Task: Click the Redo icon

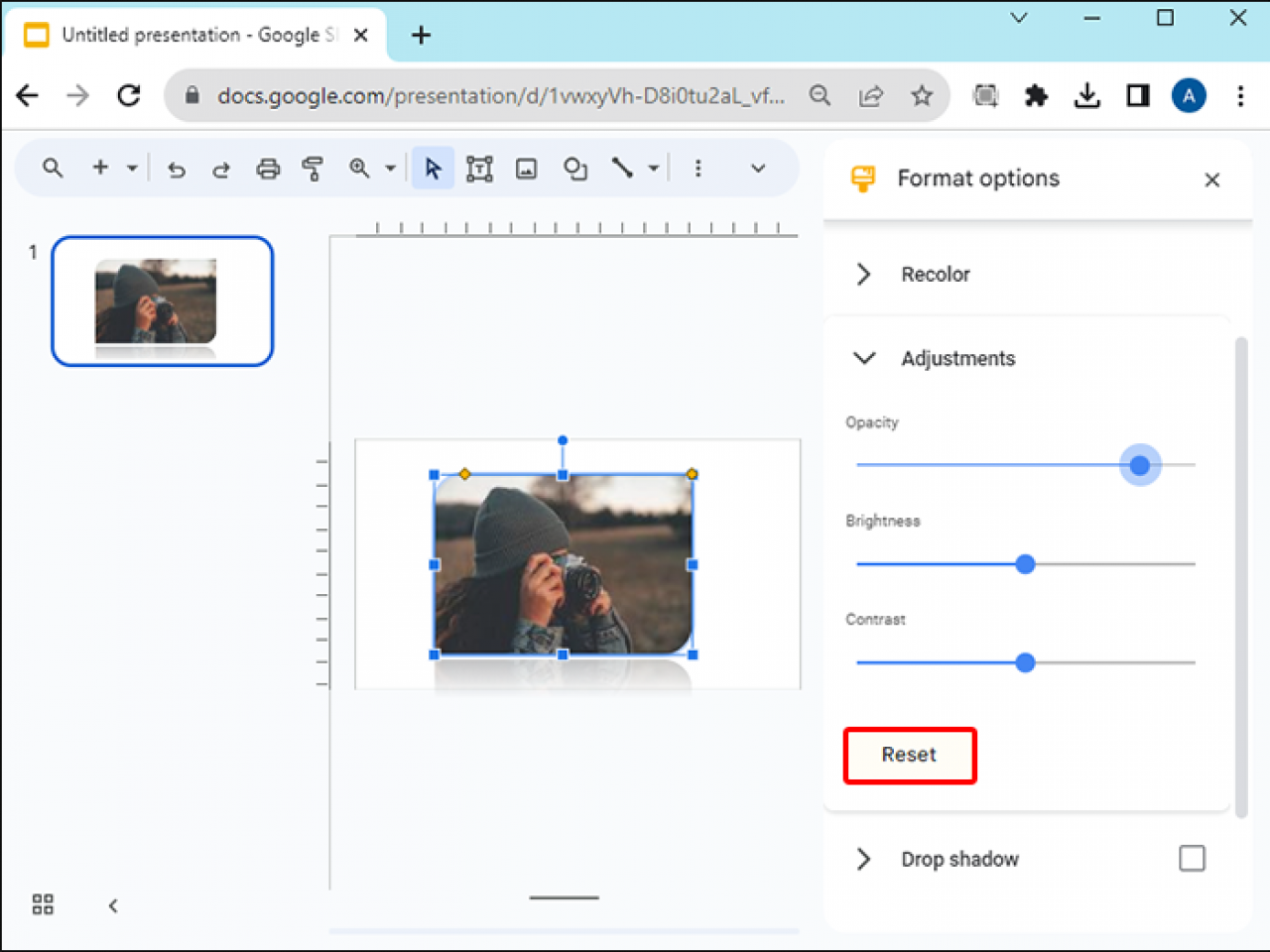Action: click(x=221, y=168)
